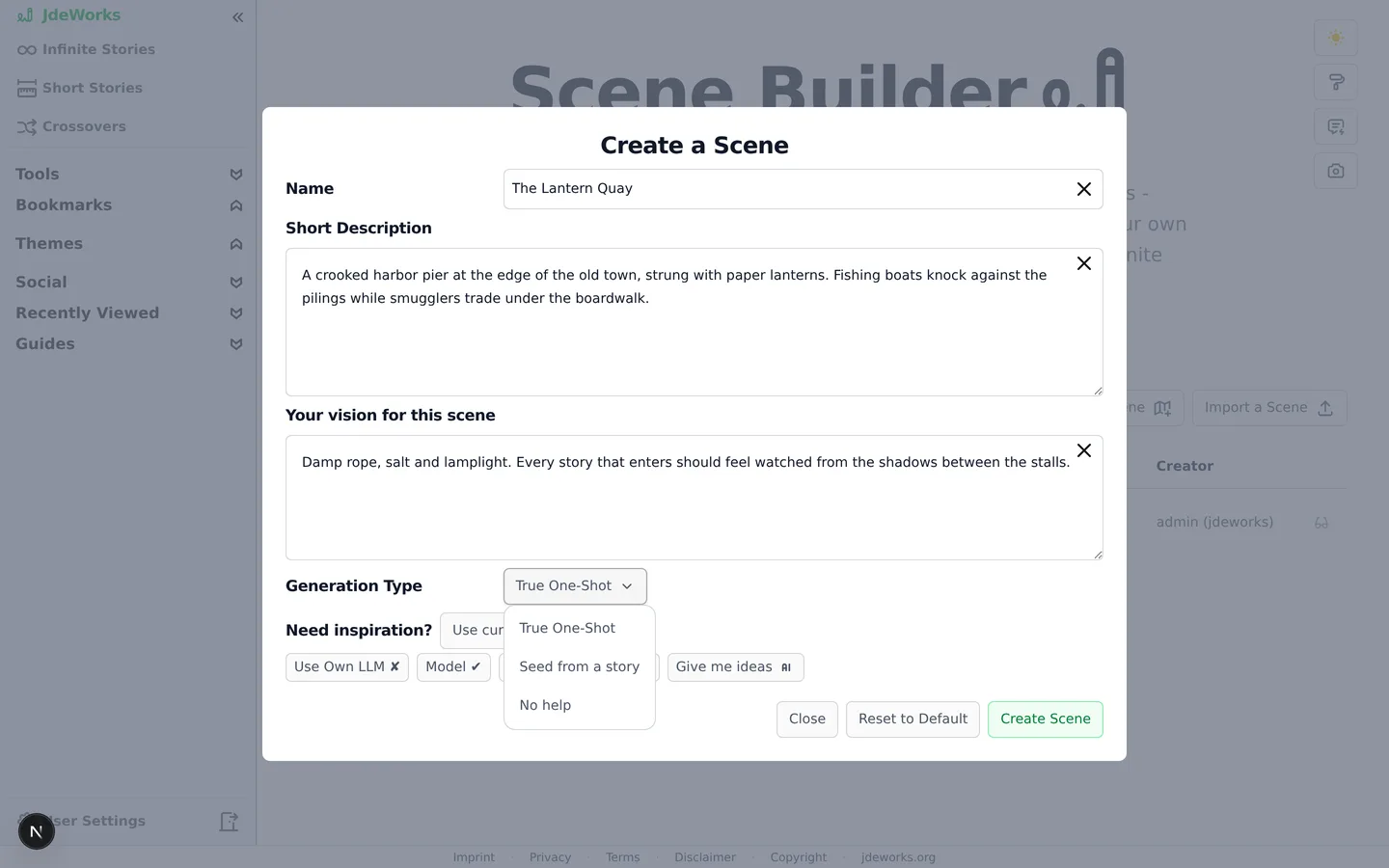Click the logout icon beside User Settings

229,822
